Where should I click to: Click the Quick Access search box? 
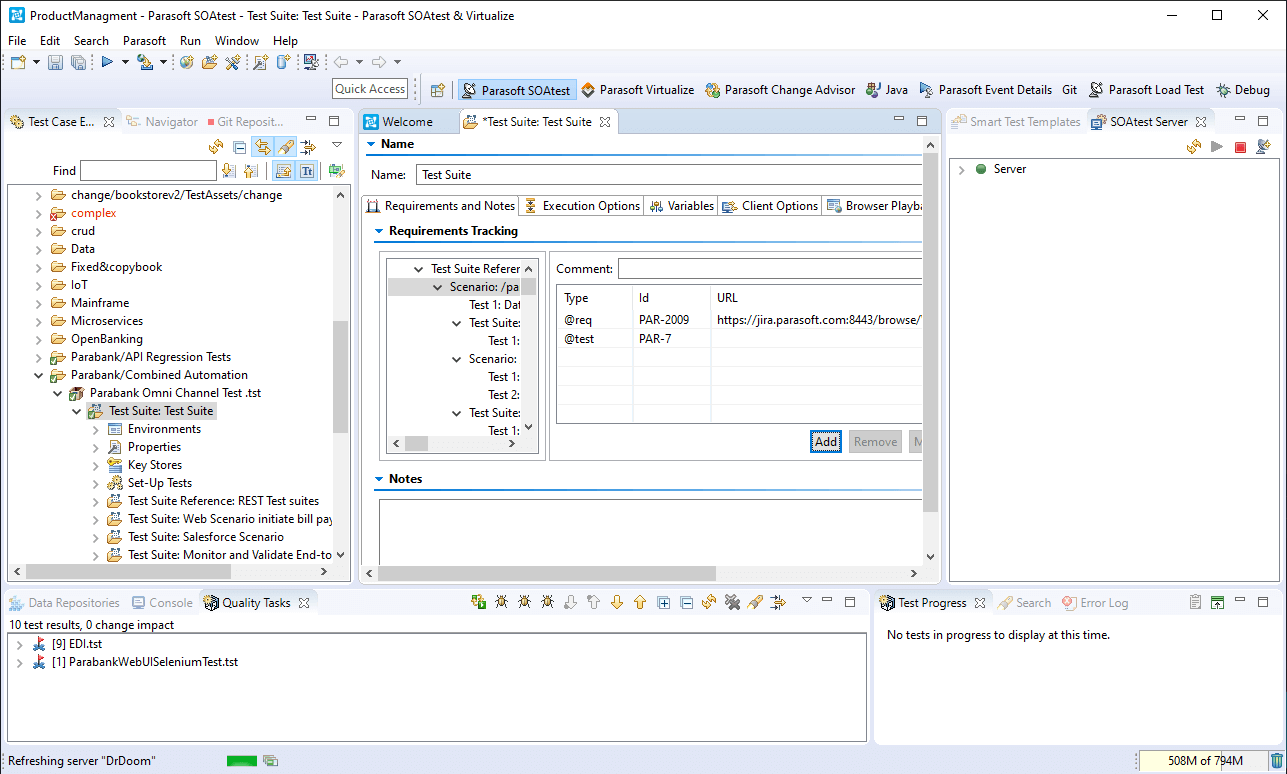click(x=370, y=89)
